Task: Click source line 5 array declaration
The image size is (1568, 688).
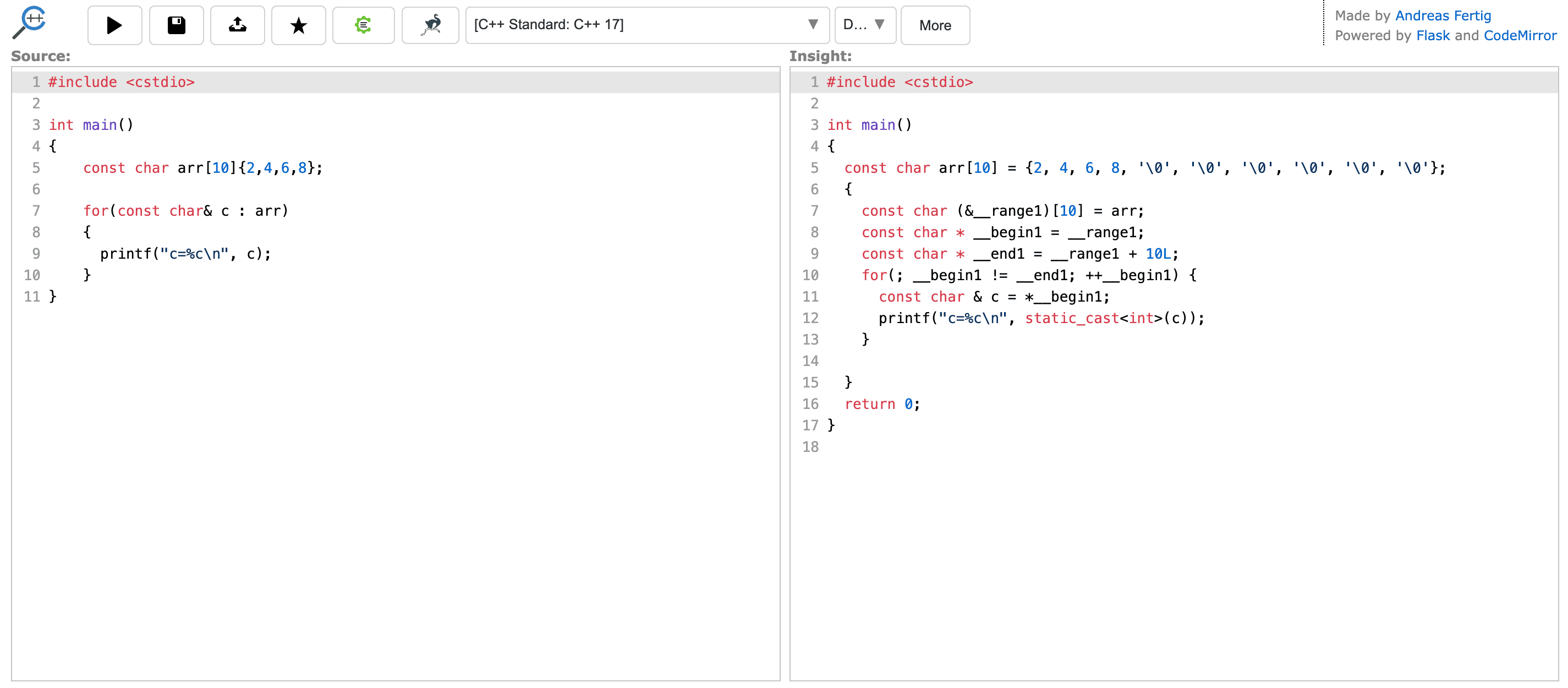Action: [202, 168]
